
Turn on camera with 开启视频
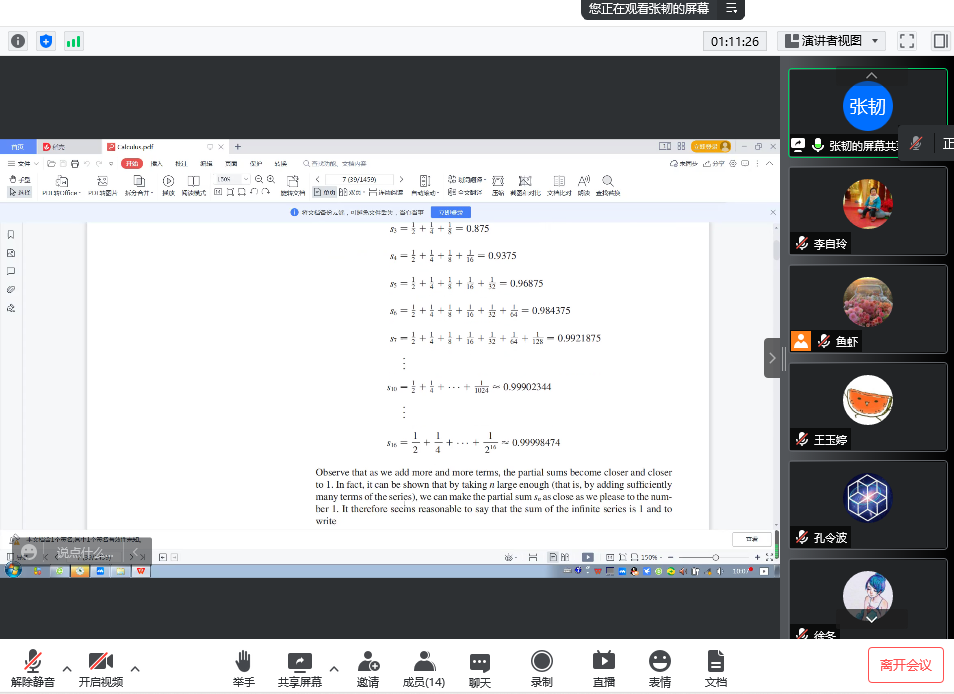[100, 667]
